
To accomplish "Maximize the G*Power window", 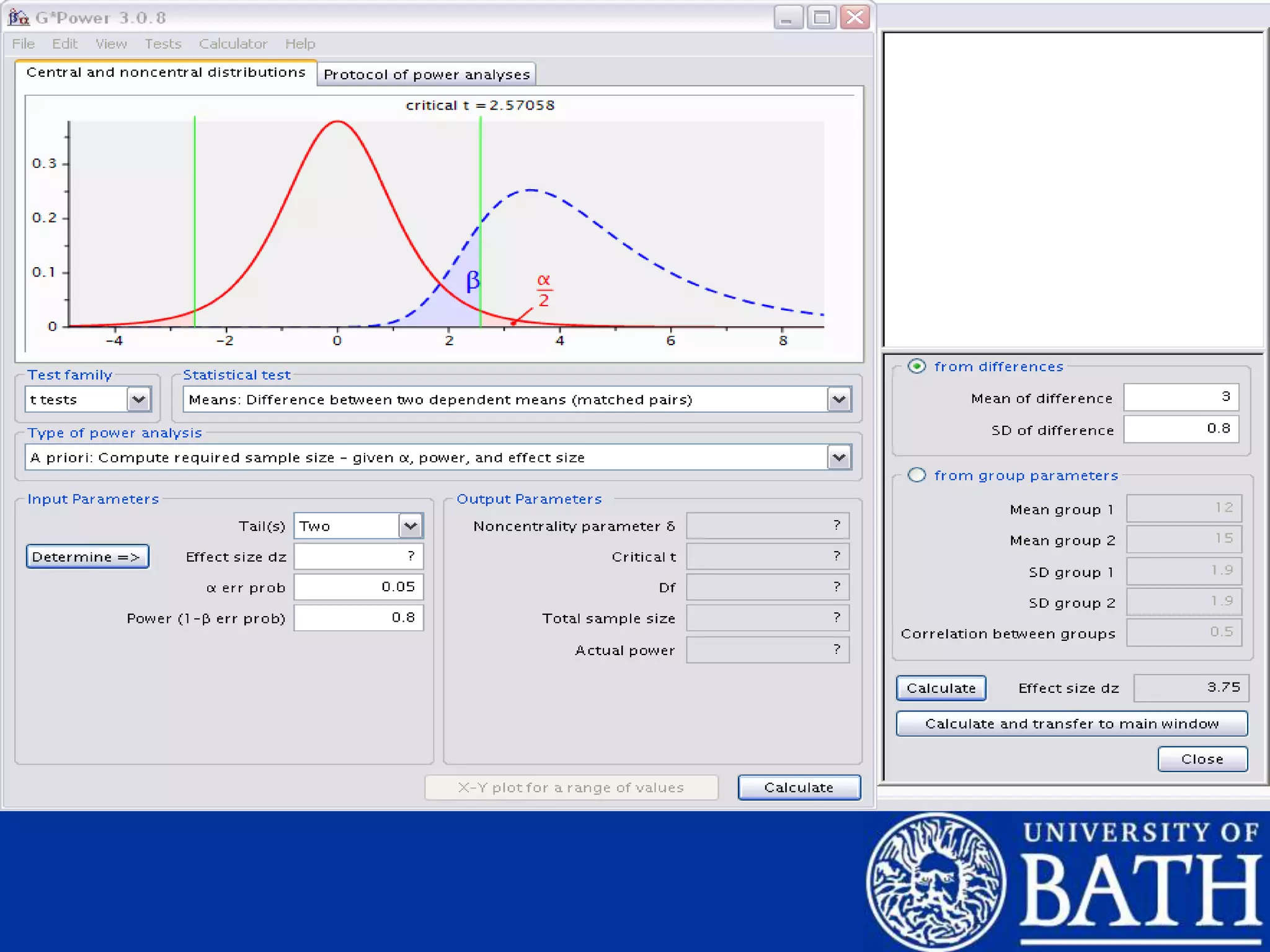I will [x=822, y=17].
